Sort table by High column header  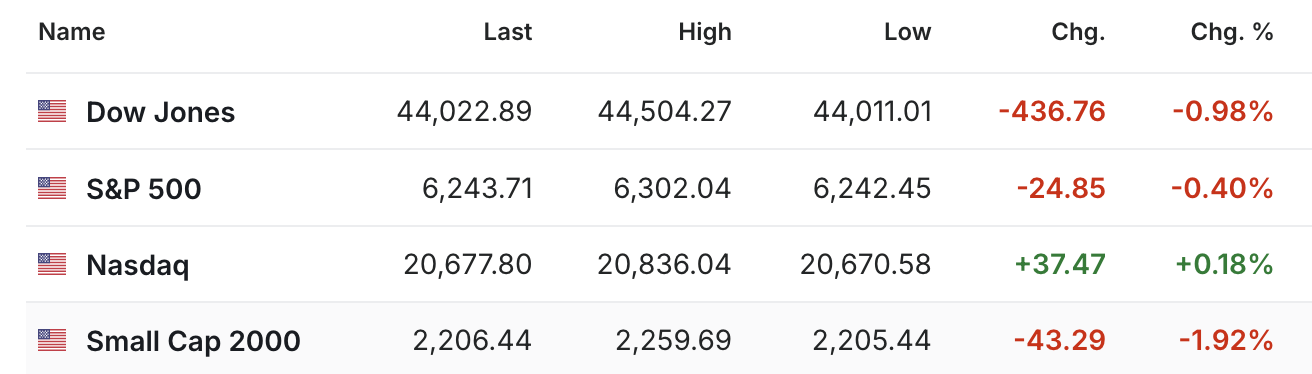click(705, 32)
